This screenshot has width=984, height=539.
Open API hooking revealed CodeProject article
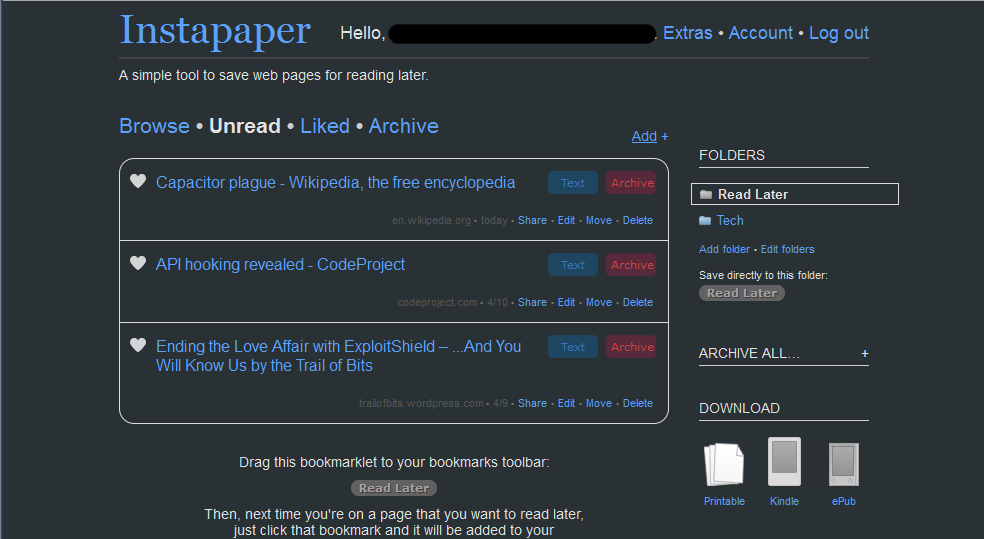[x=281, y=265]
